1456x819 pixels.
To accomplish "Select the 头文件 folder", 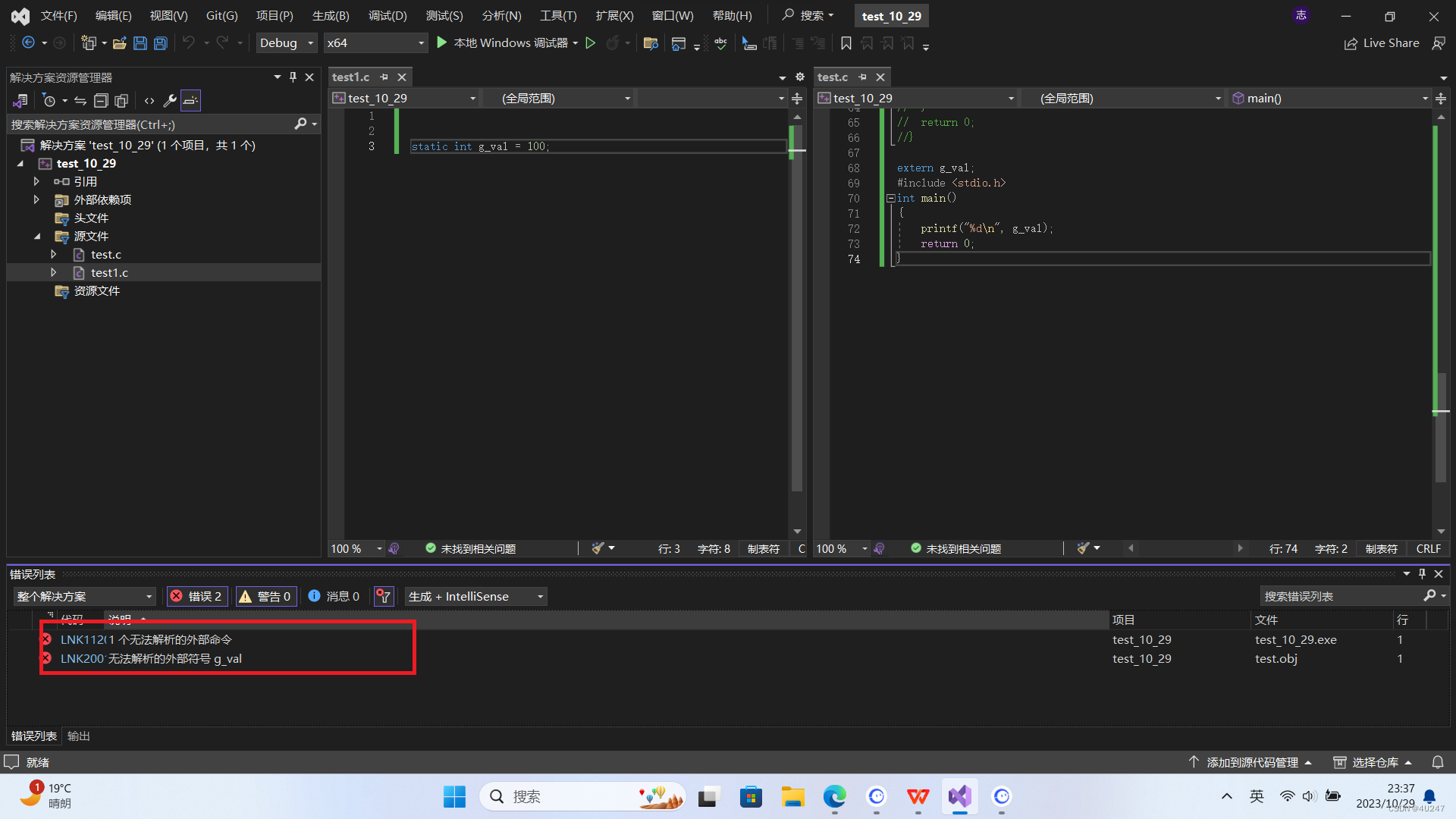I will click(91, 218).
